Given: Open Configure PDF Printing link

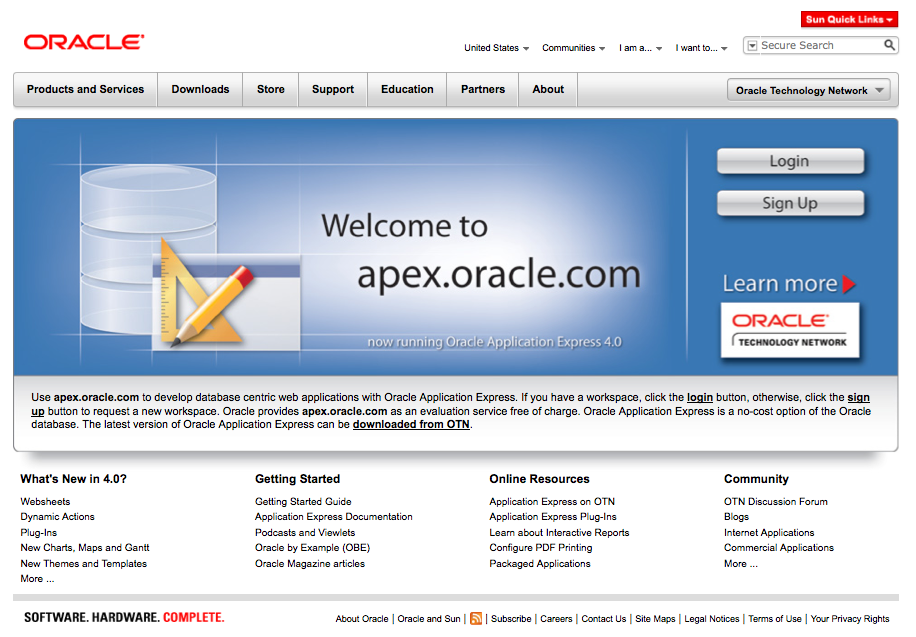Looking at the screenshot, I should pos(541,548).
